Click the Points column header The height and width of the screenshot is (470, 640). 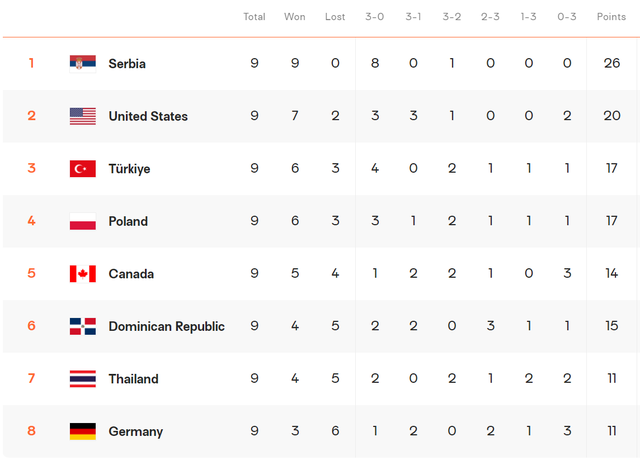coord(611,17)
